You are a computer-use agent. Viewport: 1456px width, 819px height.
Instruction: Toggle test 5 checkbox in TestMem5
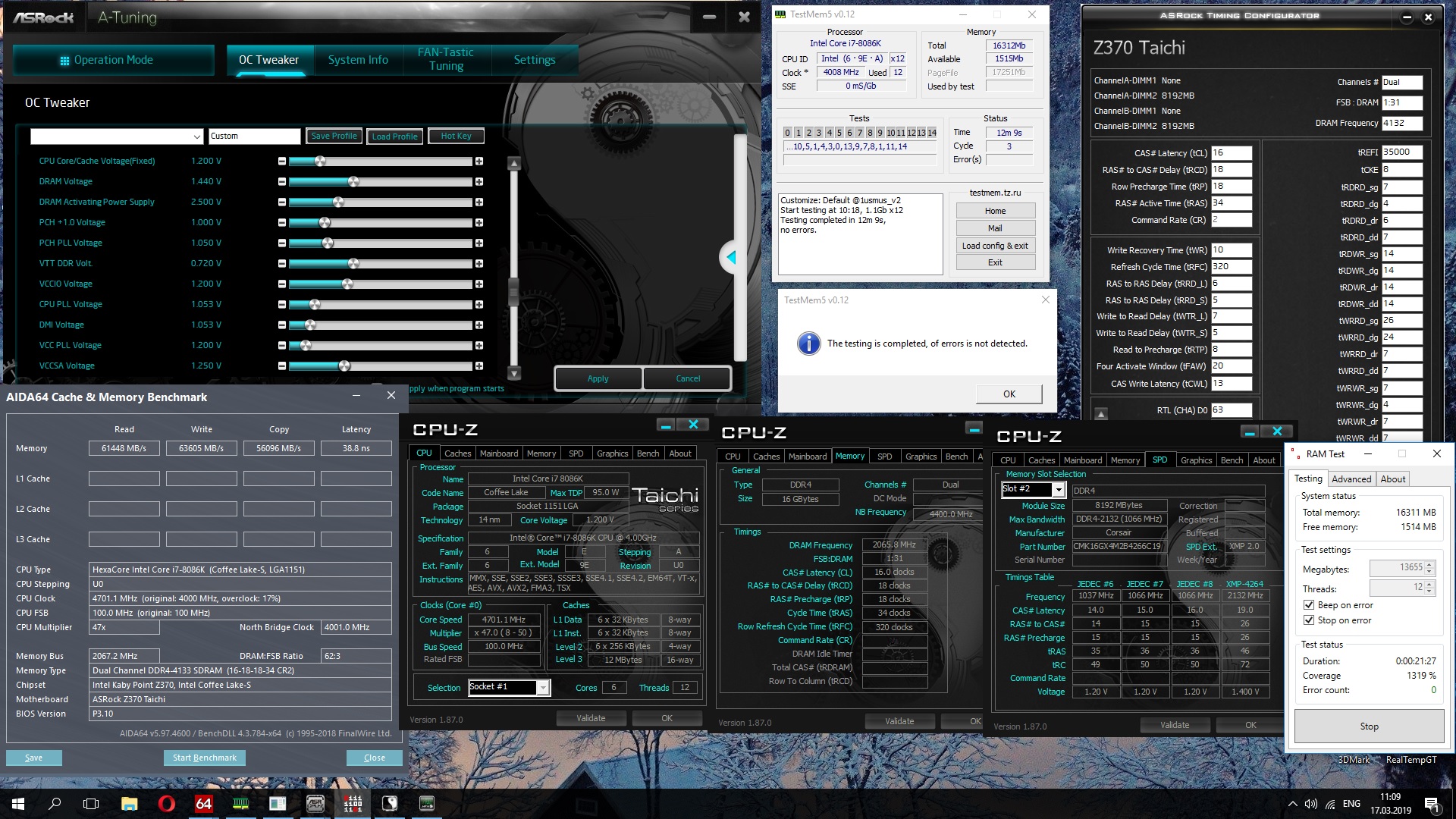[x=839, y=133]
